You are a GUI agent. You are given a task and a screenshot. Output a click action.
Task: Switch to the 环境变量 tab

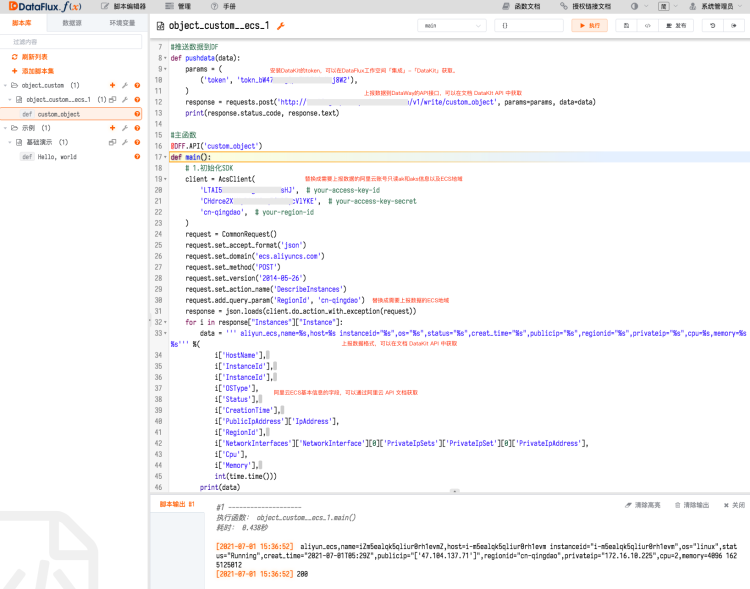122,23
